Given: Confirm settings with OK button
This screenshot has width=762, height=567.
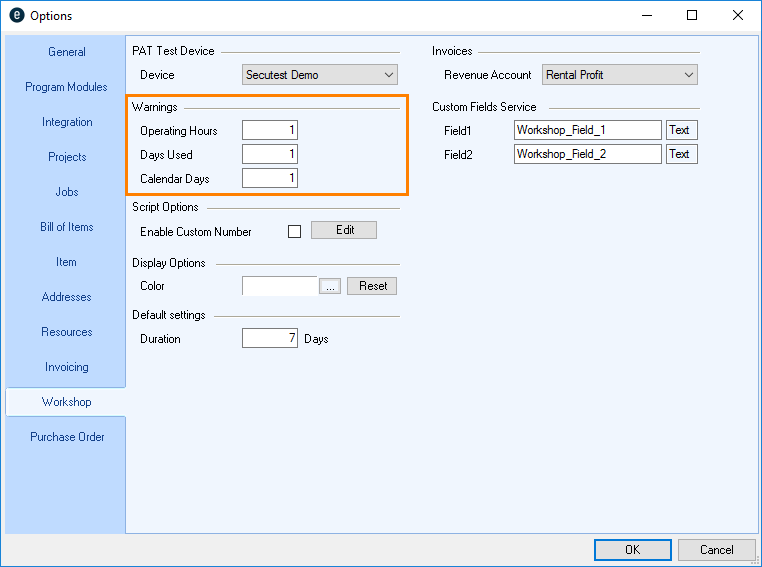Looking at the screenshot, I should pyautogui.click(x=632, y=550).
